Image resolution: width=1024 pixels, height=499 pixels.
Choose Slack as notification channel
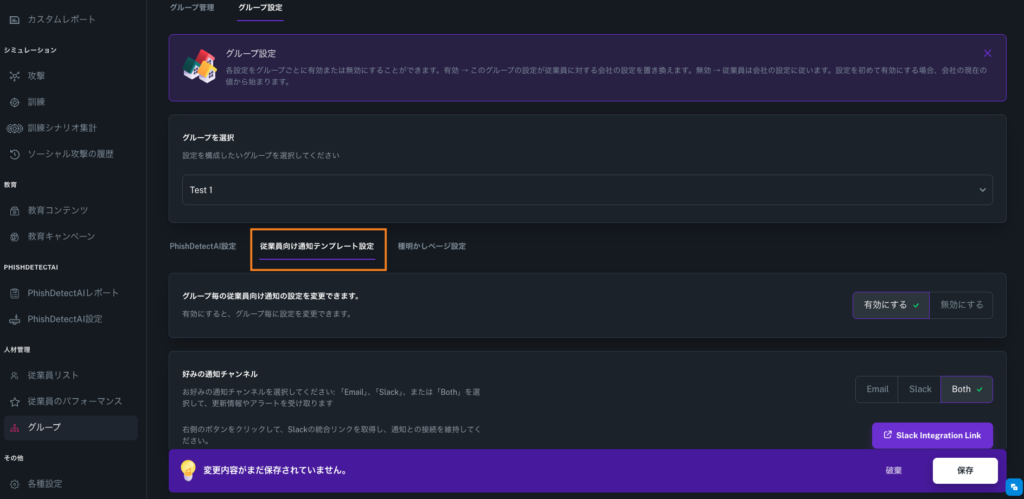point(919,389)
